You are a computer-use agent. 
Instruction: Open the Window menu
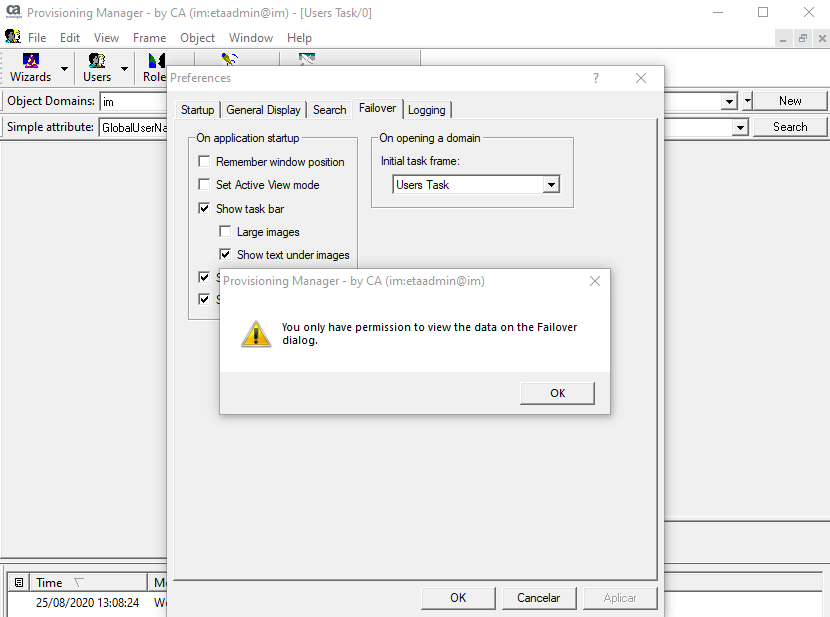tap(251, 38)
